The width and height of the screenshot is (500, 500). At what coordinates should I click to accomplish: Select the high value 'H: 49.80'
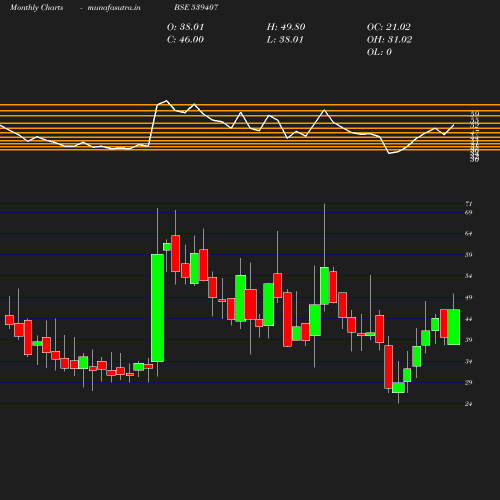point(286,27)
